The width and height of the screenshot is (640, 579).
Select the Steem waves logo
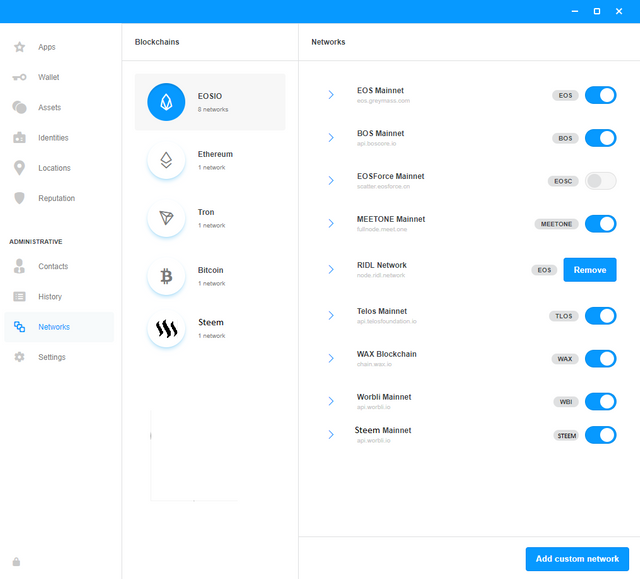166,328
